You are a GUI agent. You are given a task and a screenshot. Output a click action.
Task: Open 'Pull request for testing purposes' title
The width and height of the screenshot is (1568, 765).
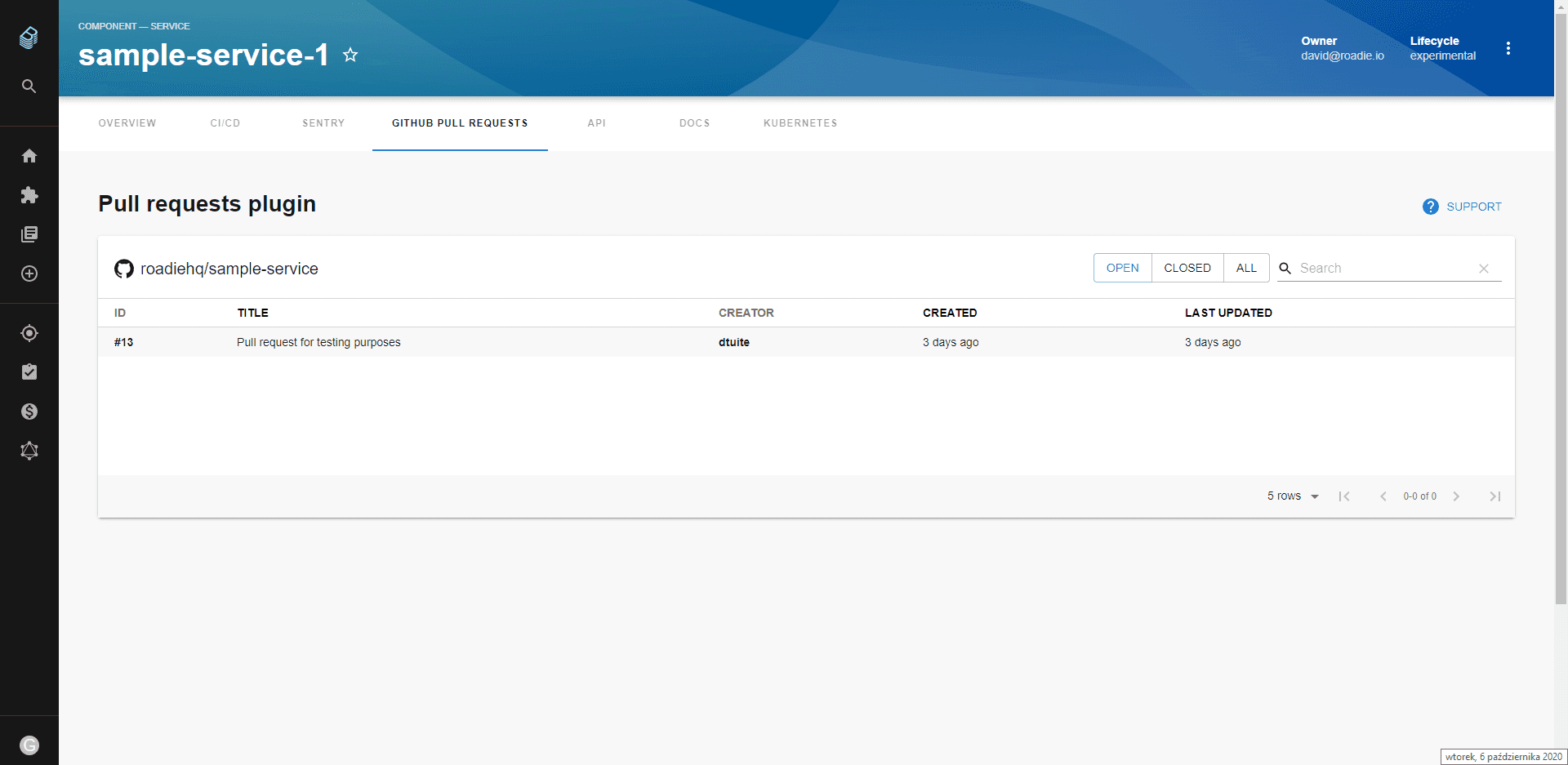318,342
